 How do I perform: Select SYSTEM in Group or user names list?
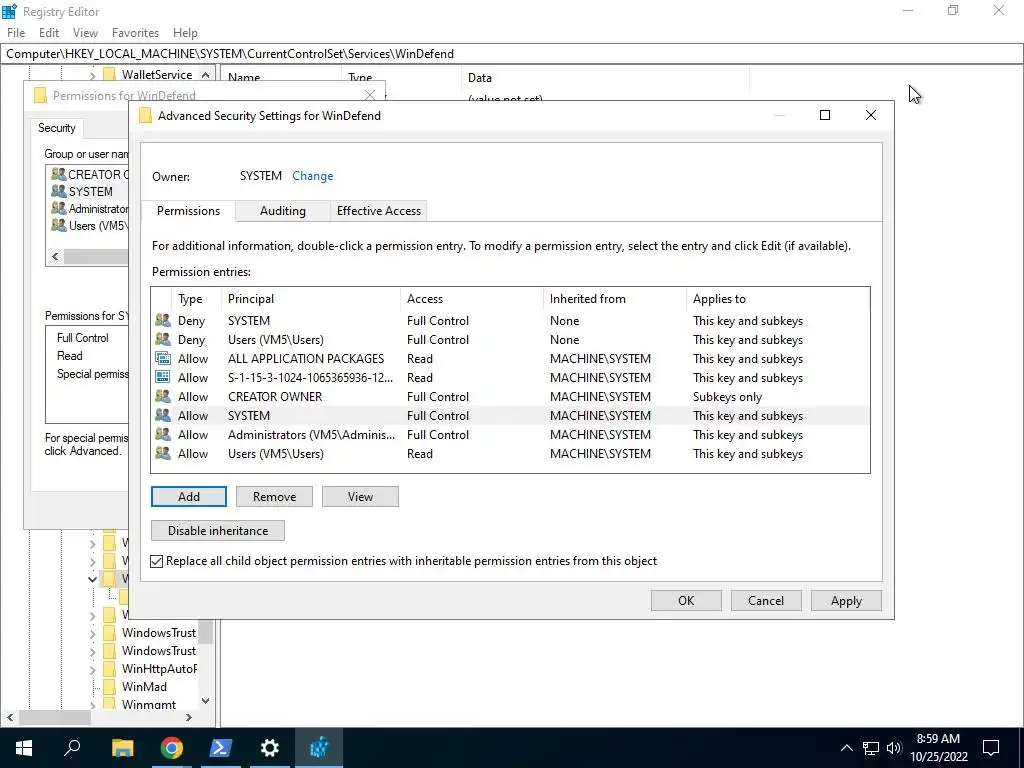[x=90, y=191]
